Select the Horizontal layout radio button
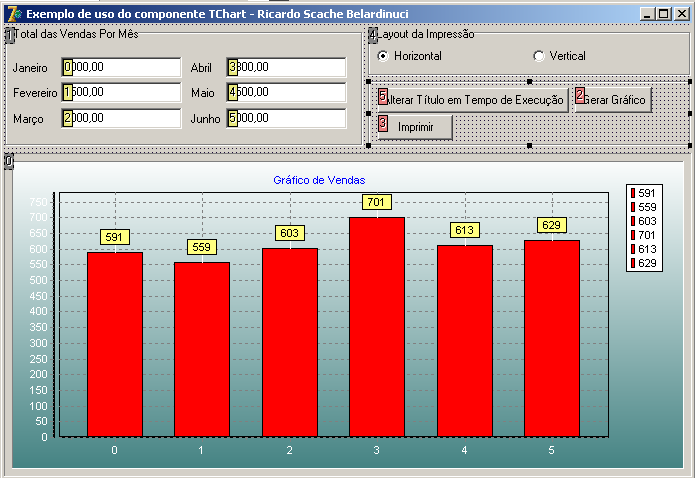 point(383,56)
